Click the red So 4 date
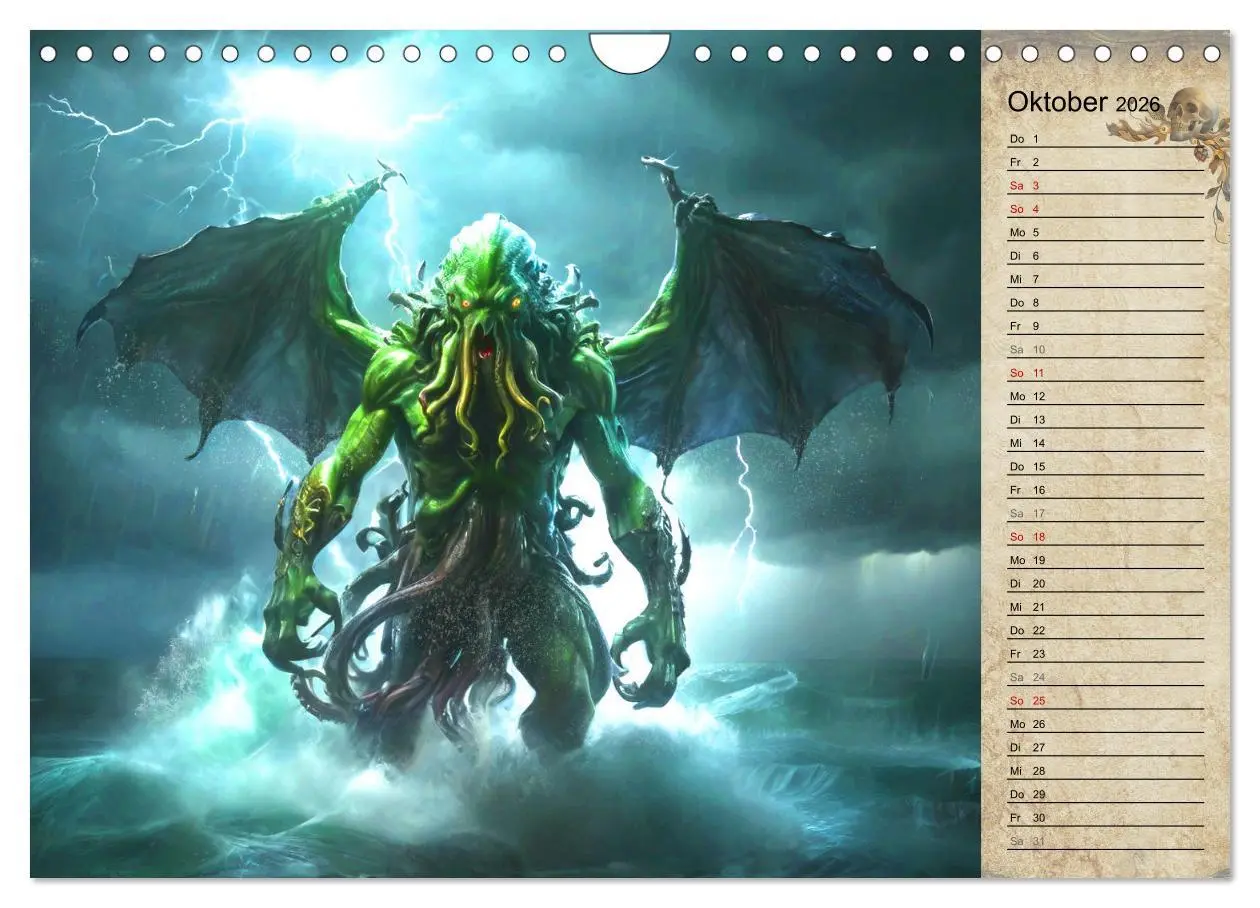The image size is (1260, 908). [1025, 209]
